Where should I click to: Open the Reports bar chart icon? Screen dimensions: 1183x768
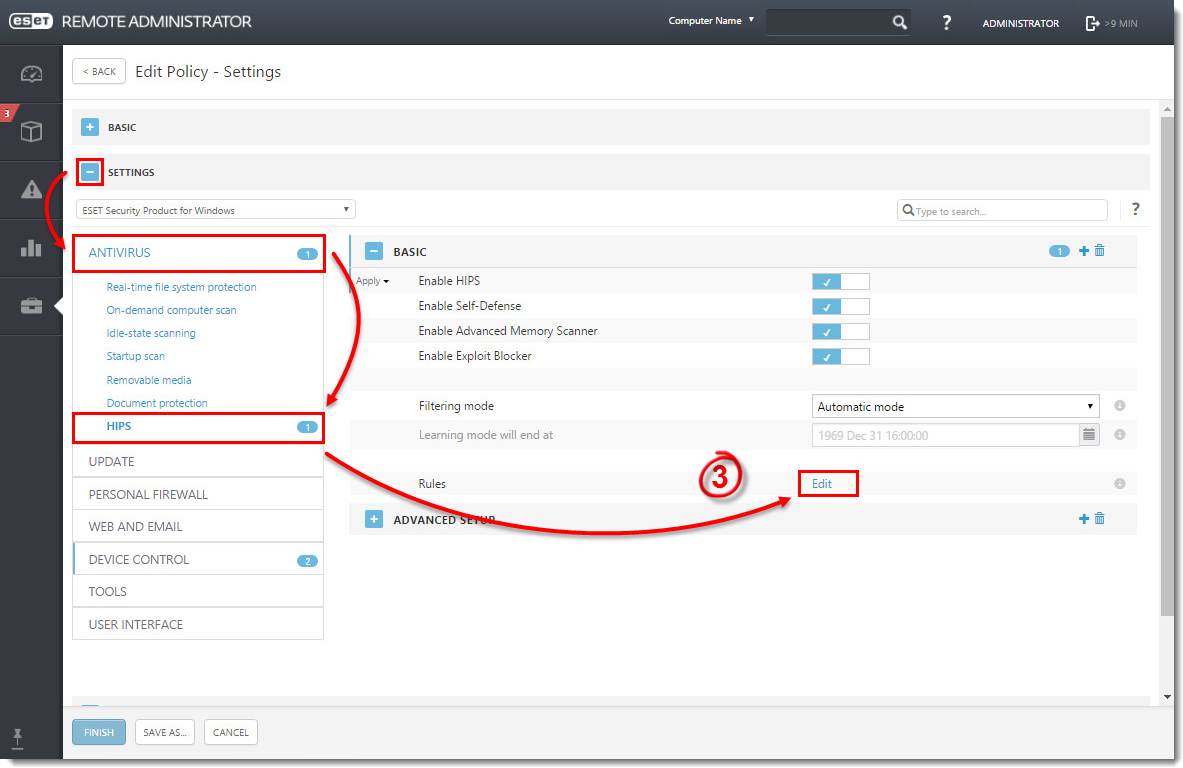click(31, 247)
